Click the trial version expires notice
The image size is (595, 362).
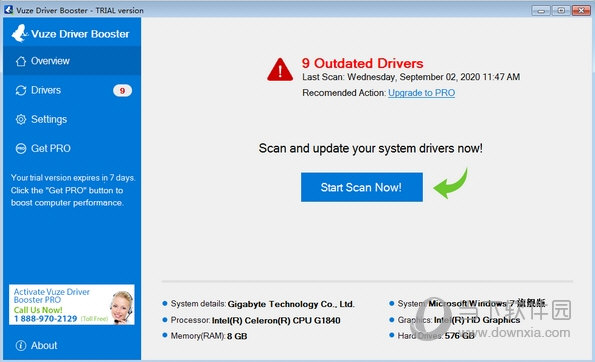click(72, 190)
